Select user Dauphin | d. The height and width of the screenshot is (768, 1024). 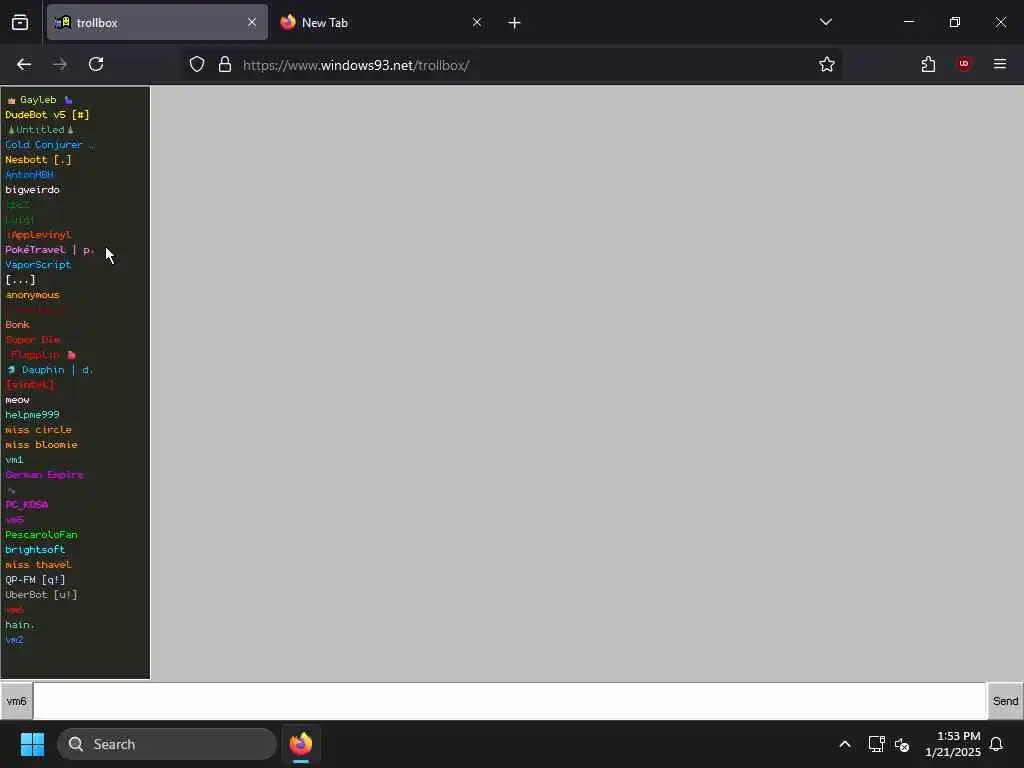[x=50, y=370]
